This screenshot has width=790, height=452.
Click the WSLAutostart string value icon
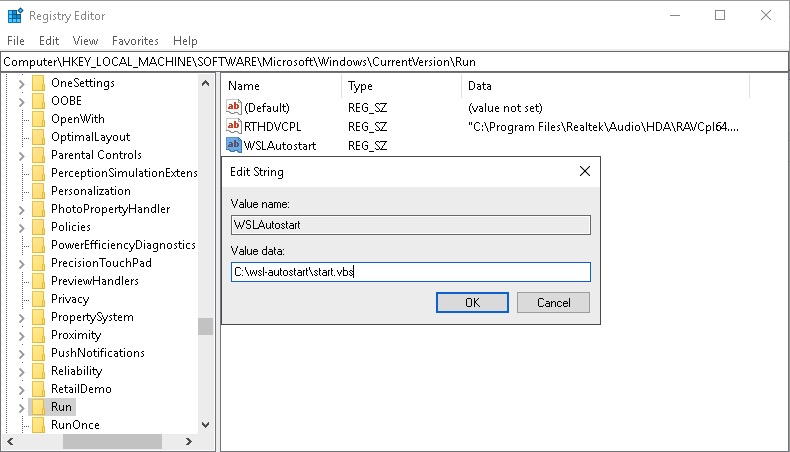pos(233,145)
